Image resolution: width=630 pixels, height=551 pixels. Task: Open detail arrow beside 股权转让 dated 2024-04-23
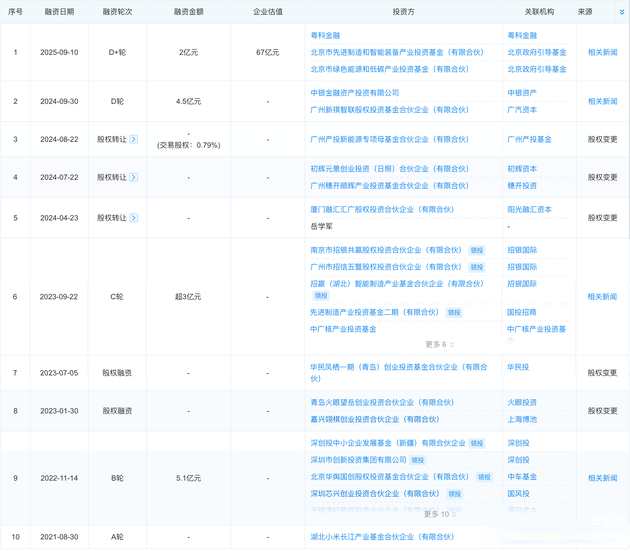point(134,217)
